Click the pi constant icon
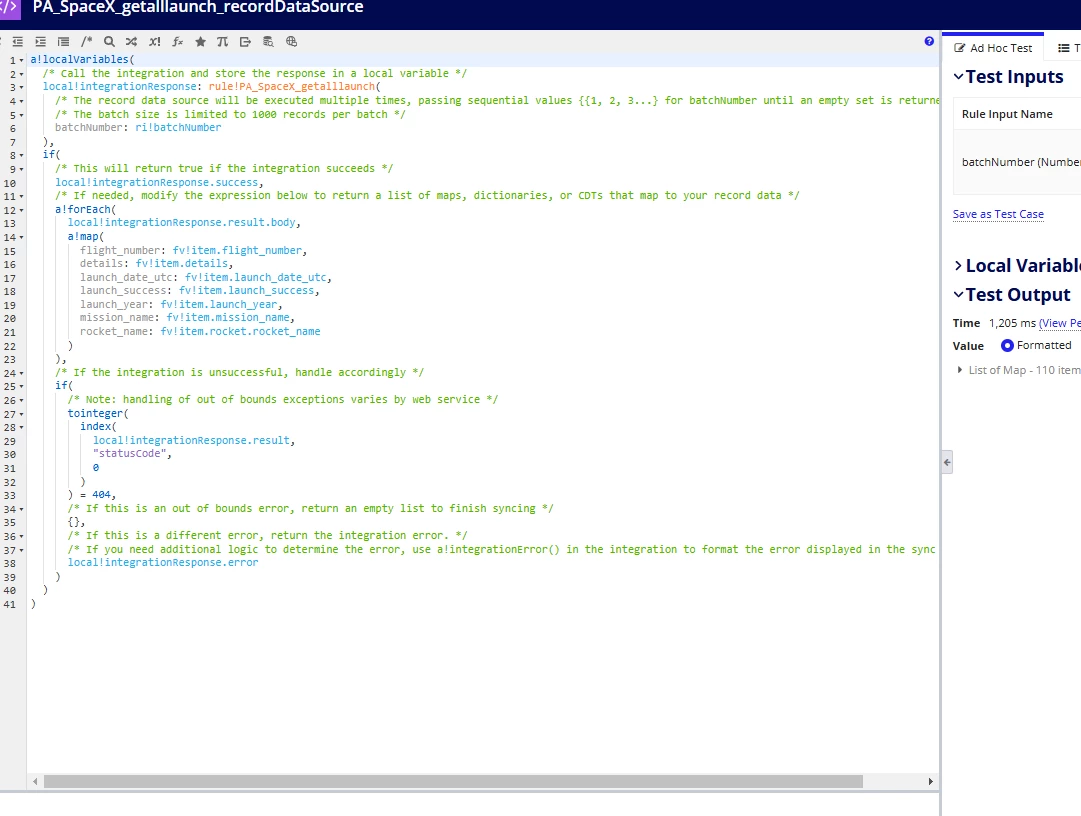 point(222,42)
